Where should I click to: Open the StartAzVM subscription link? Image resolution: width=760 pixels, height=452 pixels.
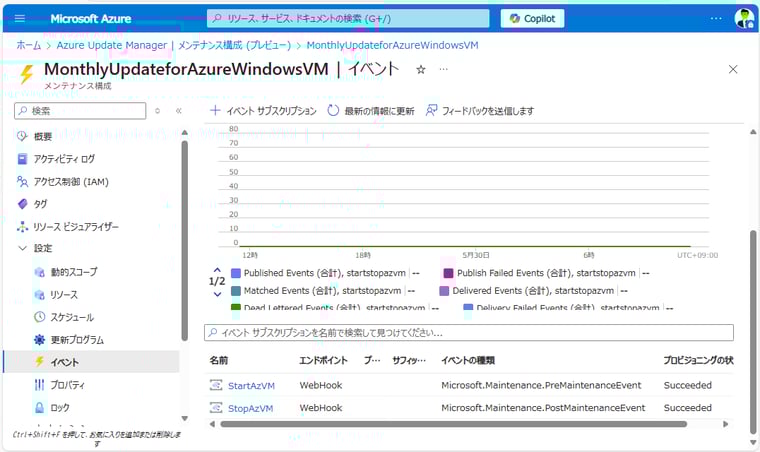pos(252,386)
